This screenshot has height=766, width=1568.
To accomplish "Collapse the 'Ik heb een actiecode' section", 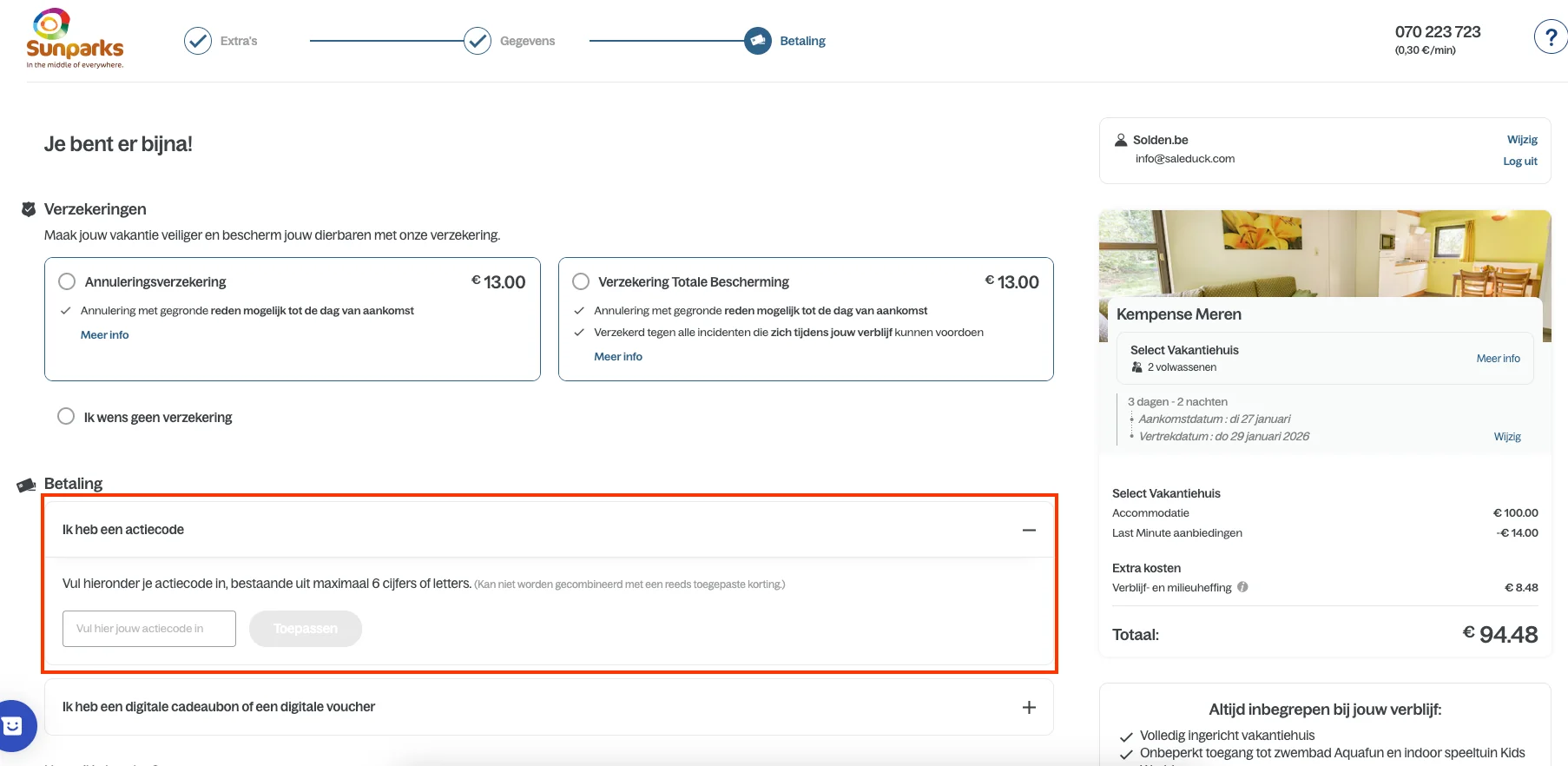I will pyautogui.click(x=1029, y=530).
